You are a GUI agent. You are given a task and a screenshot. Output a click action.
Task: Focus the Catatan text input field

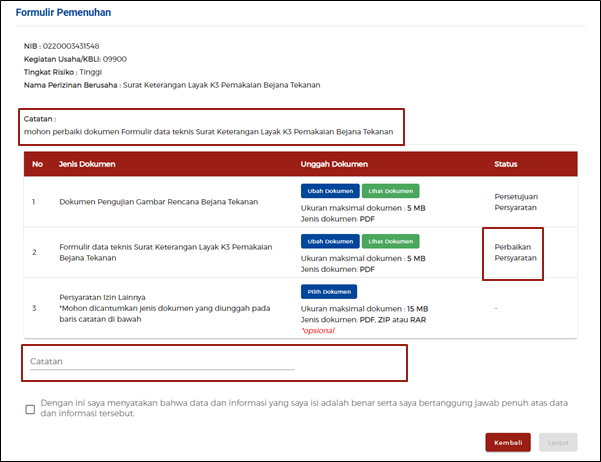(162, 362)
